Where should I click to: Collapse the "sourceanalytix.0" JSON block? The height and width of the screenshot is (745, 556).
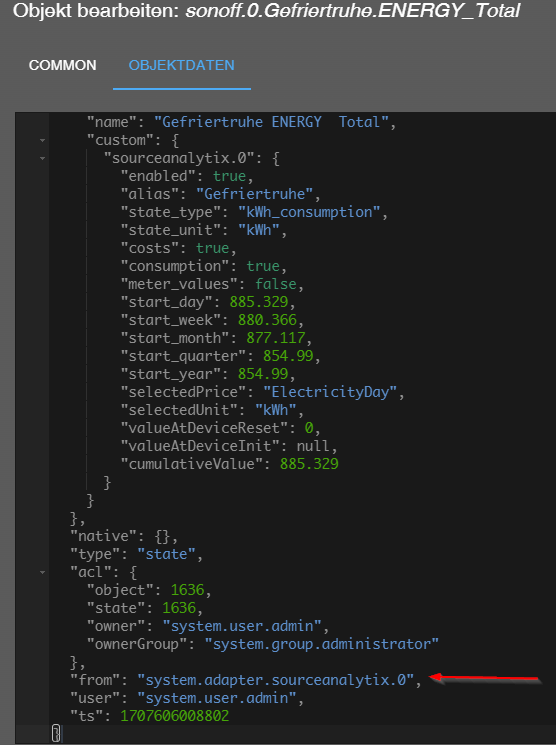pos(42,158)
